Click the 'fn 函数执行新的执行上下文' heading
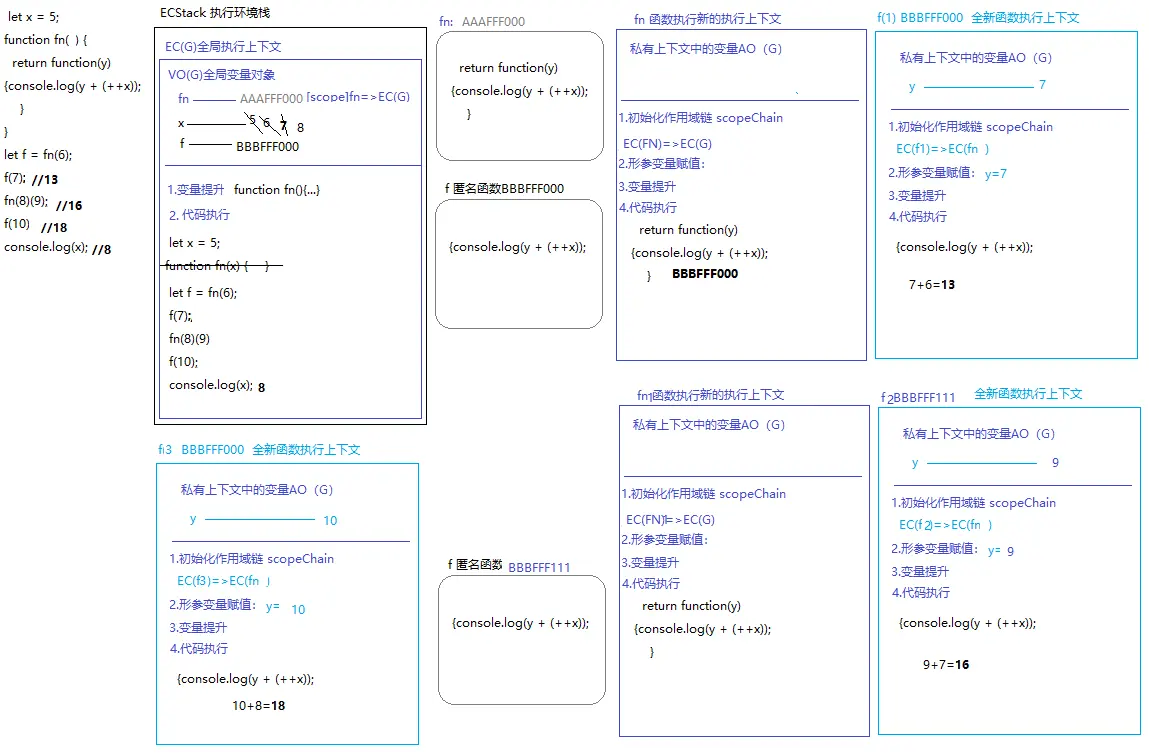The width and height of the screenshot is (1149, 753). tap(707, 19)
